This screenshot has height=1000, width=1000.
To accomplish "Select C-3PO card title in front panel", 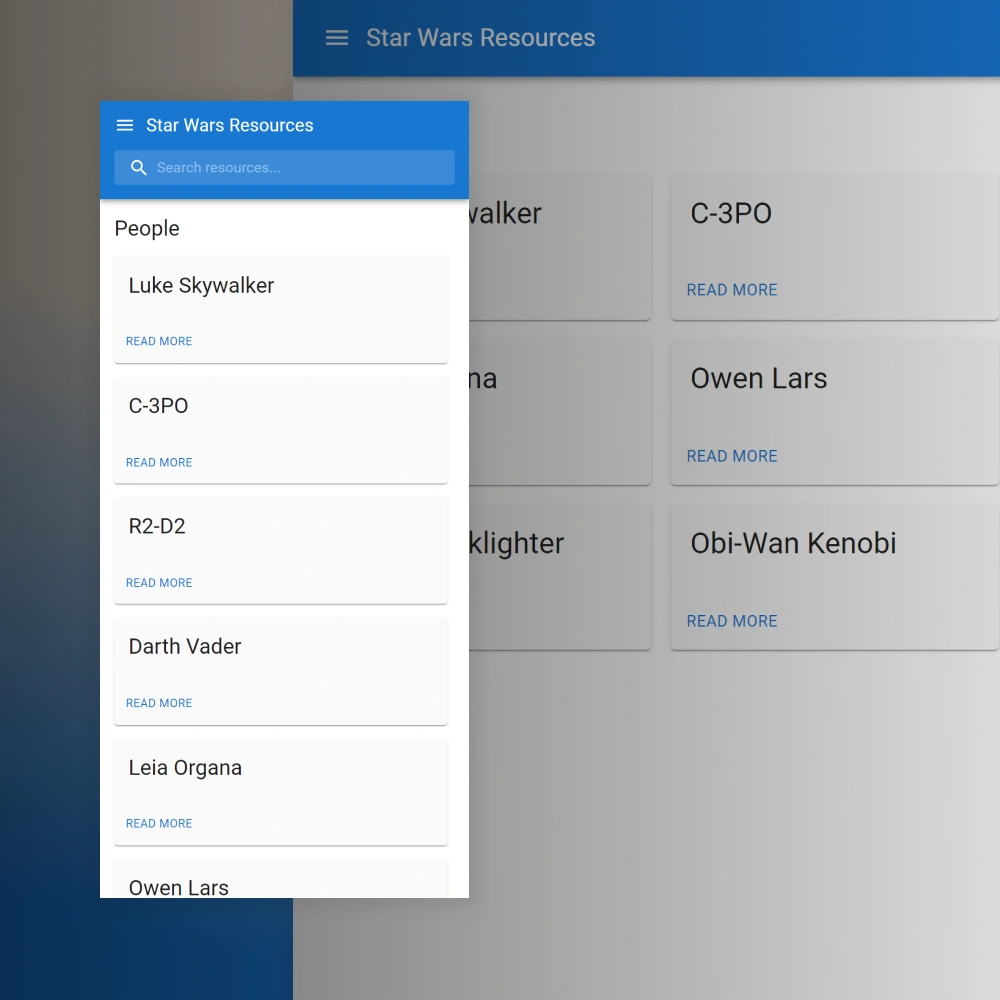I will pos(158,406).
